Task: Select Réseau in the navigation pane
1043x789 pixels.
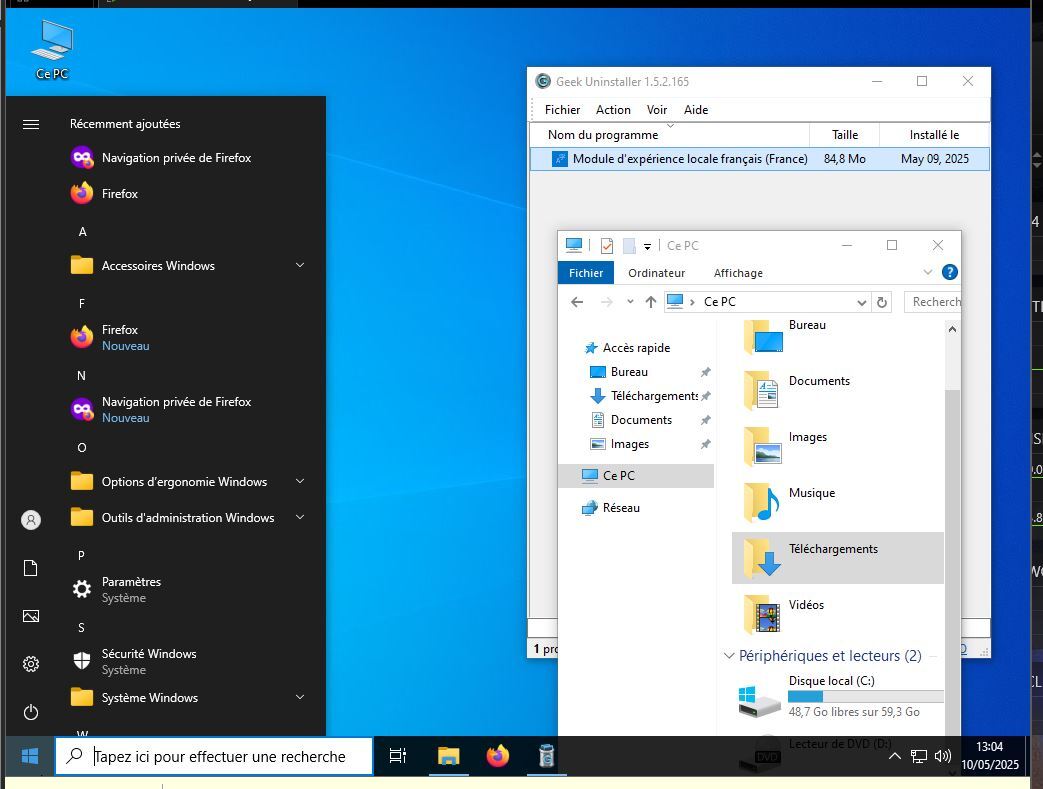Action: pos(620,508)
